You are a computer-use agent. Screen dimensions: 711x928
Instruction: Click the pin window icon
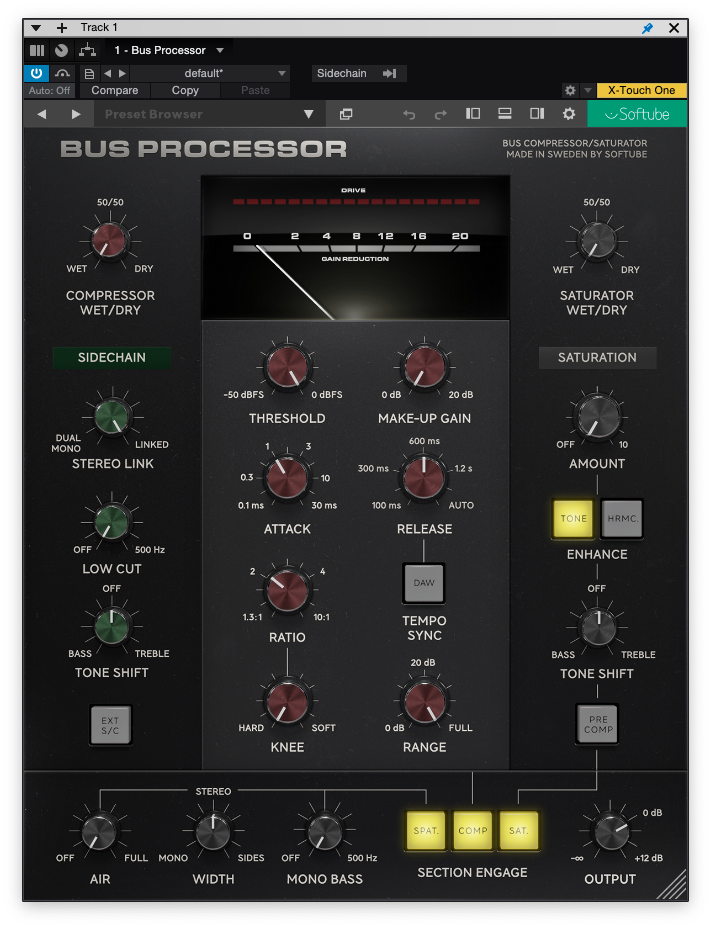tap(648, 28)
